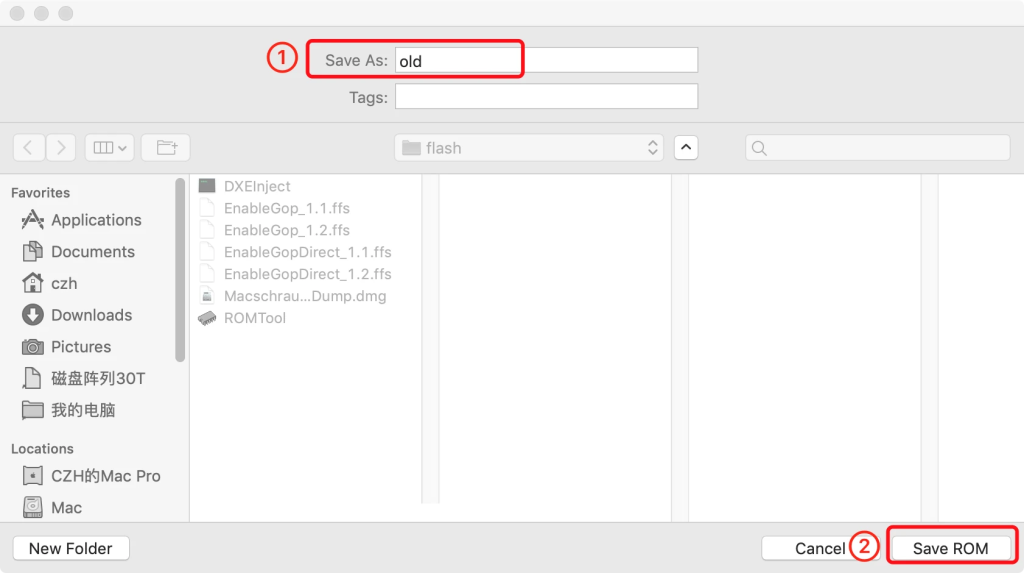Click the search field
This screenshot has width=1024, height=573.
click(x=877, y=148)
